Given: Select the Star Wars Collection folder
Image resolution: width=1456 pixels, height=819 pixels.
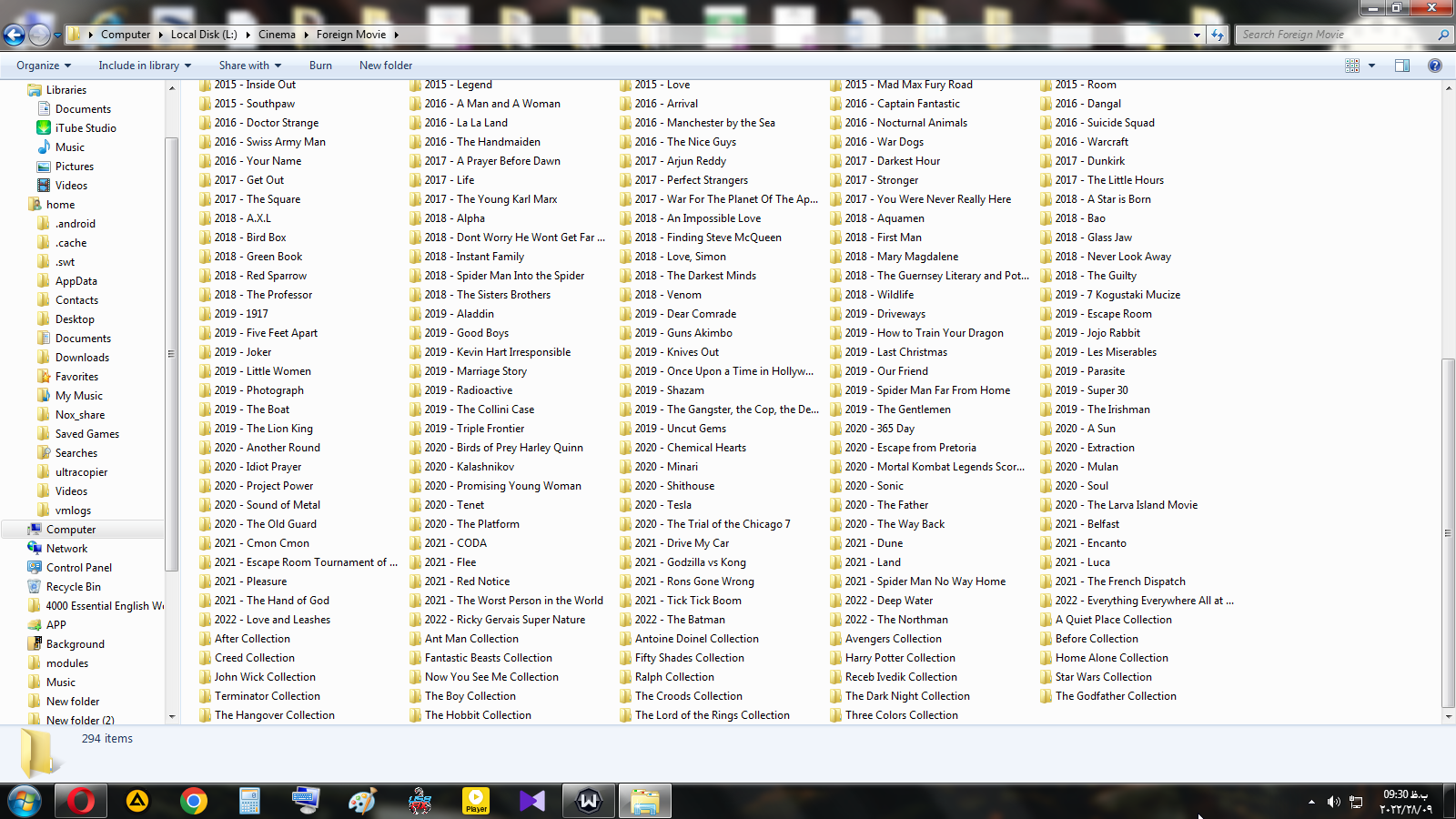Looking at the screenshot, I should coord(1103,677).
